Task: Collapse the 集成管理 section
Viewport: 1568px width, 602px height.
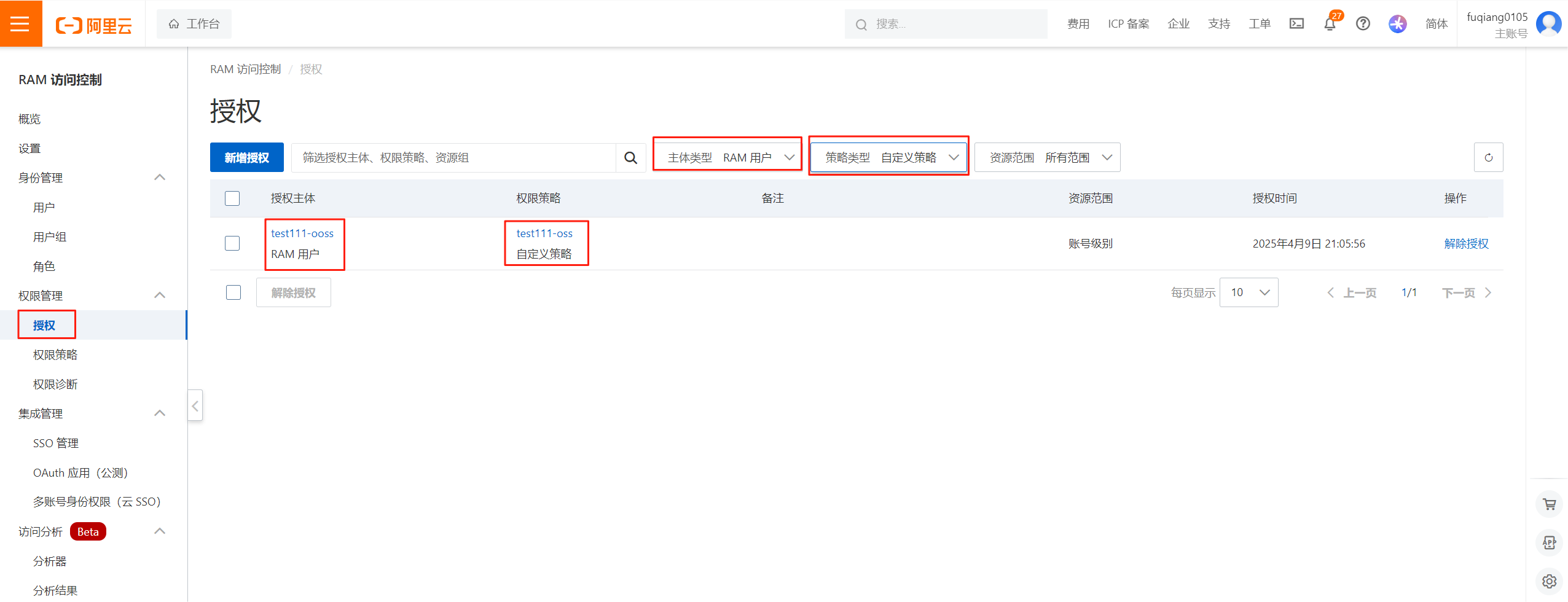Action: (x=160, y=413)
